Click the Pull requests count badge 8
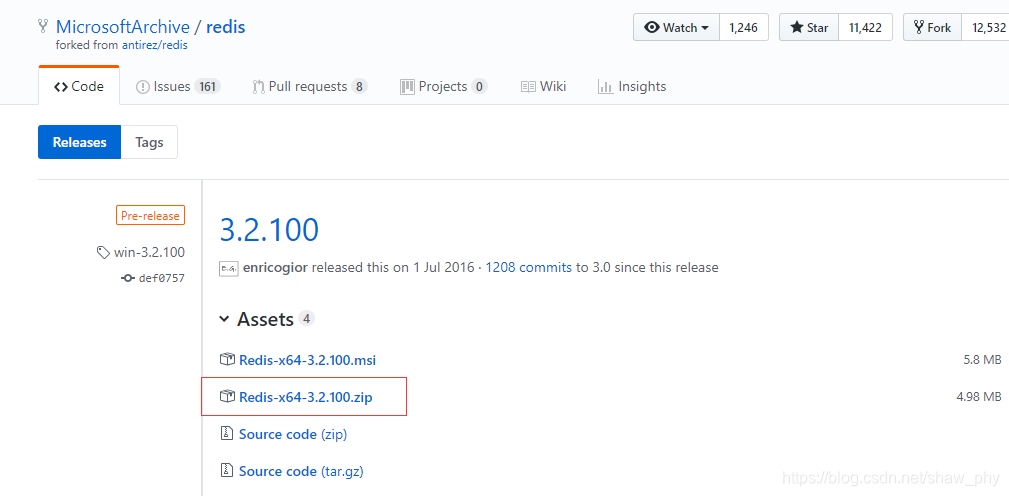The image size is (1009, 496). click(x=360, y=86)
